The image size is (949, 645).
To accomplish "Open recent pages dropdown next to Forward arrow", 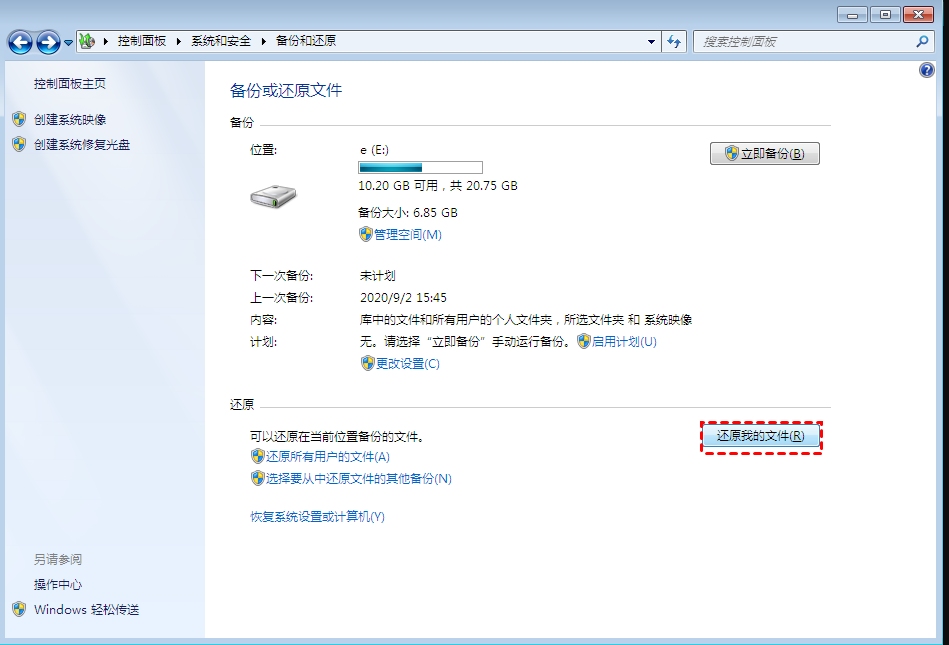I will tap(68, 43).
